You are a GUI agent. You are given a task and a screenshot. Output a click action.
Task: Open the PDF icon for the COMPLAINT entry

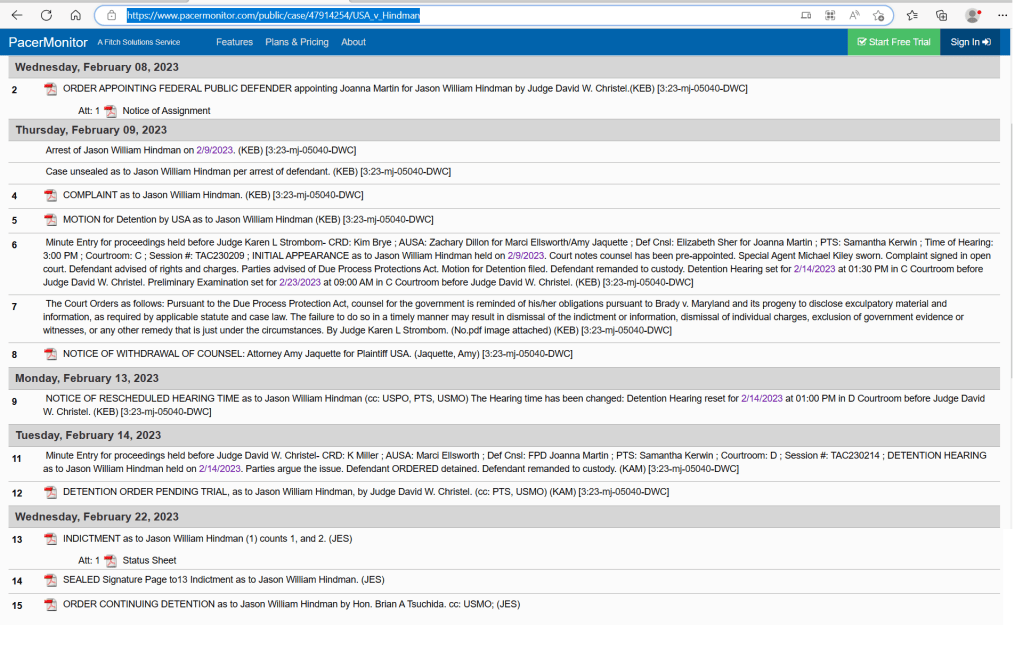coord(51,195)
